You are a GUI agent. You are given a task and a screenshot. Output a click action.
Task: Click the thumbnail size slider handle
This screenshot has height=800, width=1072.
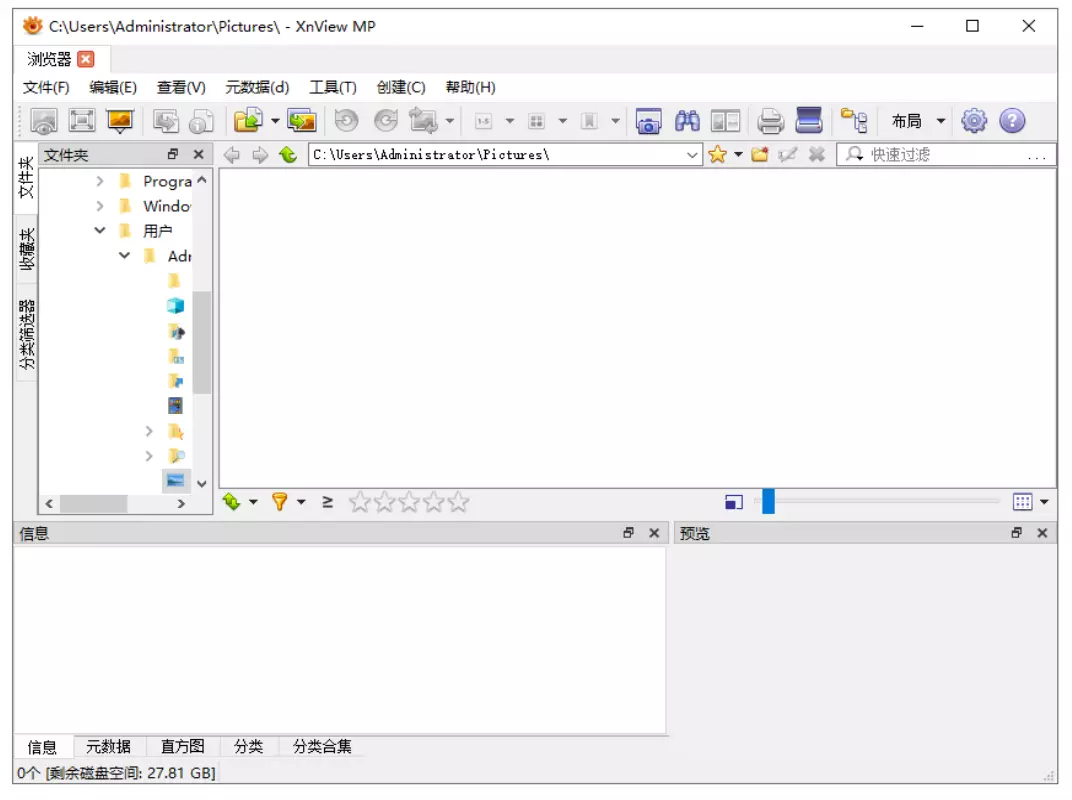click(768, 502)
